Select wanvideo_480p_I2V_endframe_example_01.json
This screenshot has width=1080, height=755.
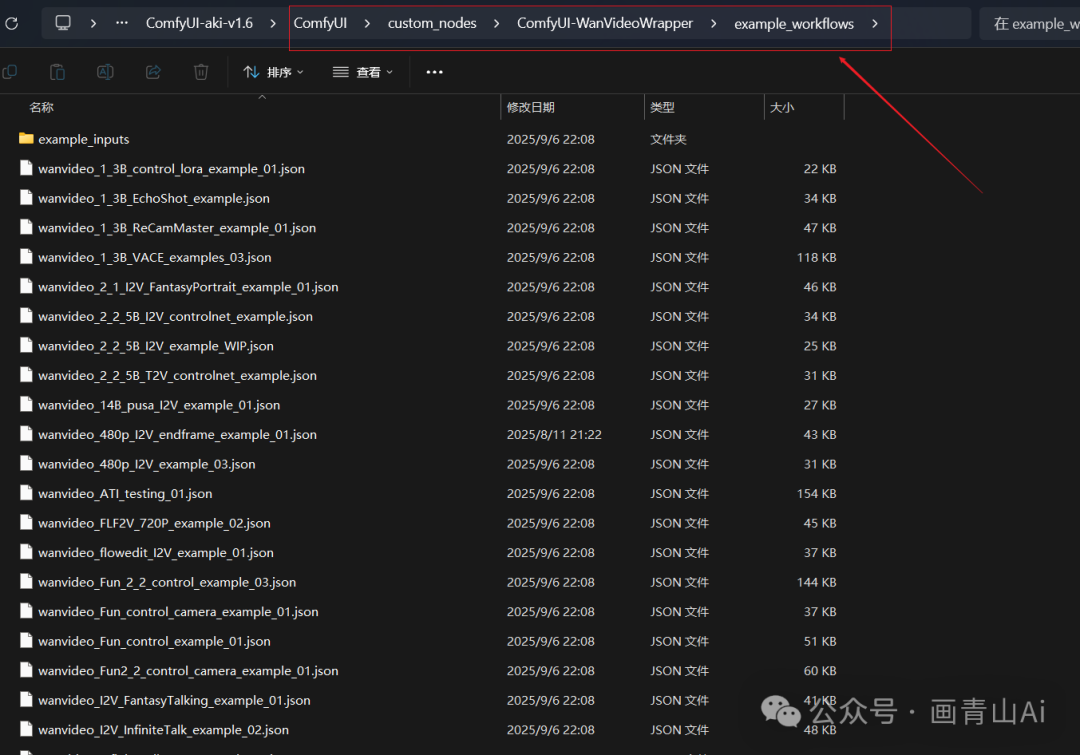point(177,435)
